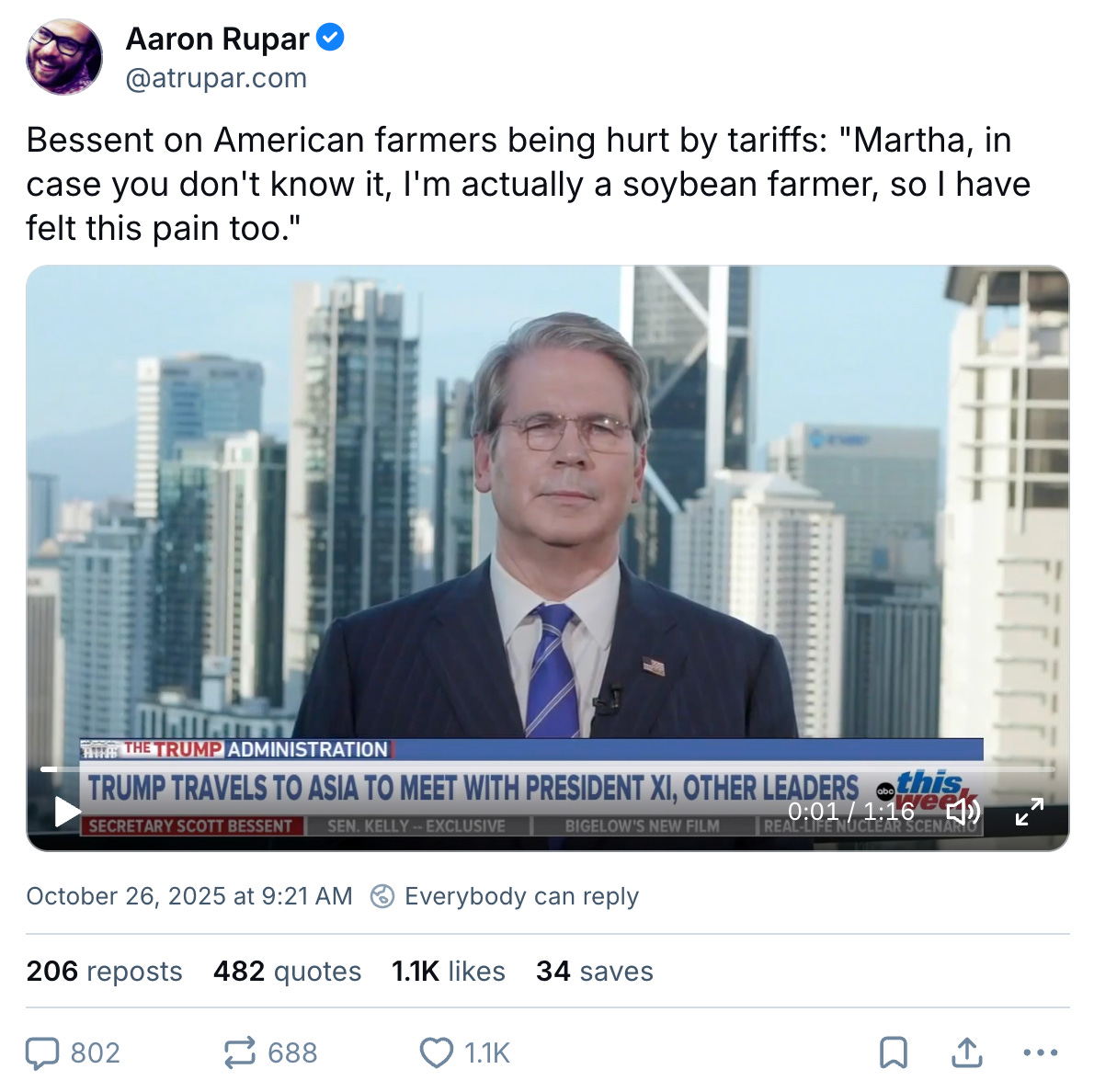1094x1092 pixels.
Task: Open the more options ellipsis menu
Action: (1040, 1053)
